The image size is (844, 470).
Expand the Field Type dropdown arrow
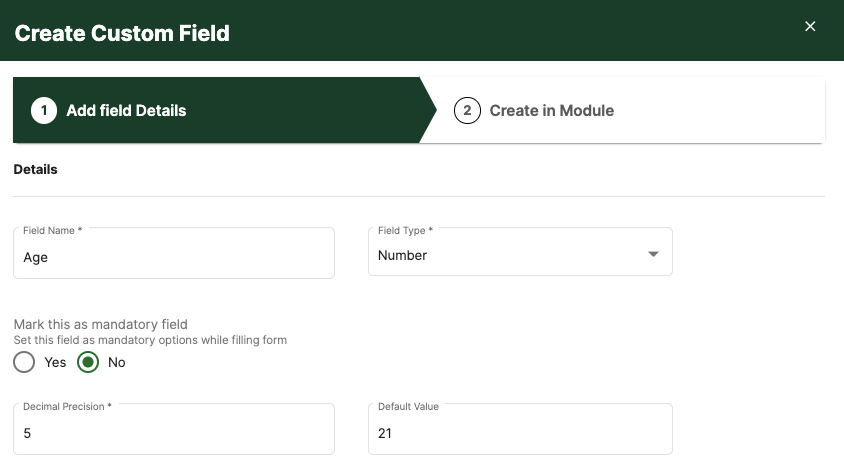(653, 254)
